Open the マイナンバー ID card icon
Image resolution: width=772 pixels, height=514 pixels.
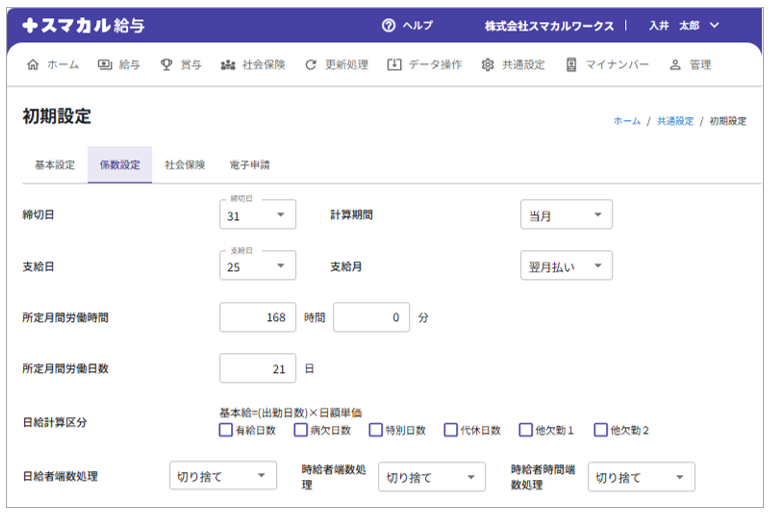coord(571,65)
